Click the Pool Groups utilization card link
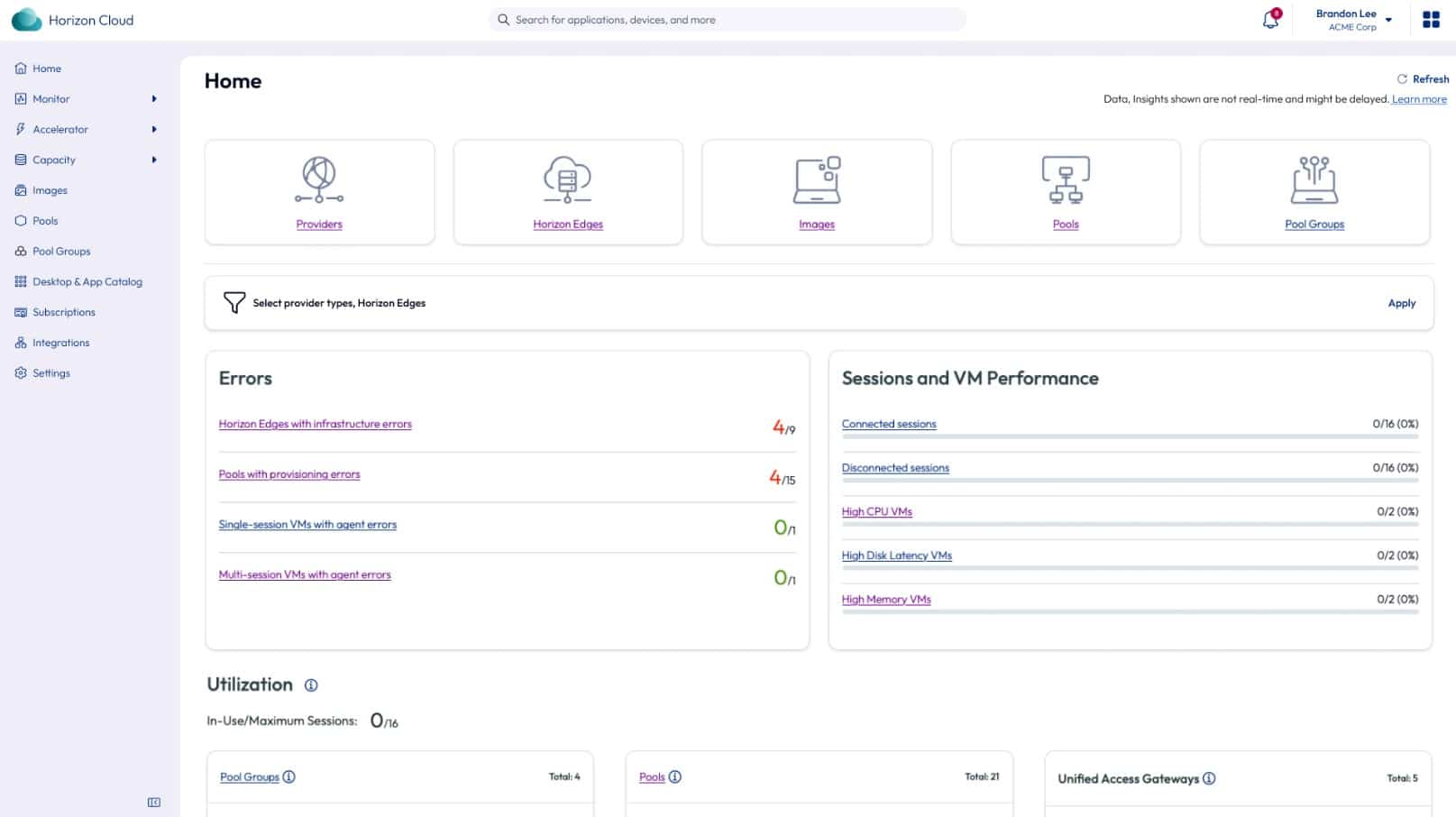Viewport: 1456px width, 817px height. coord(250,776)
